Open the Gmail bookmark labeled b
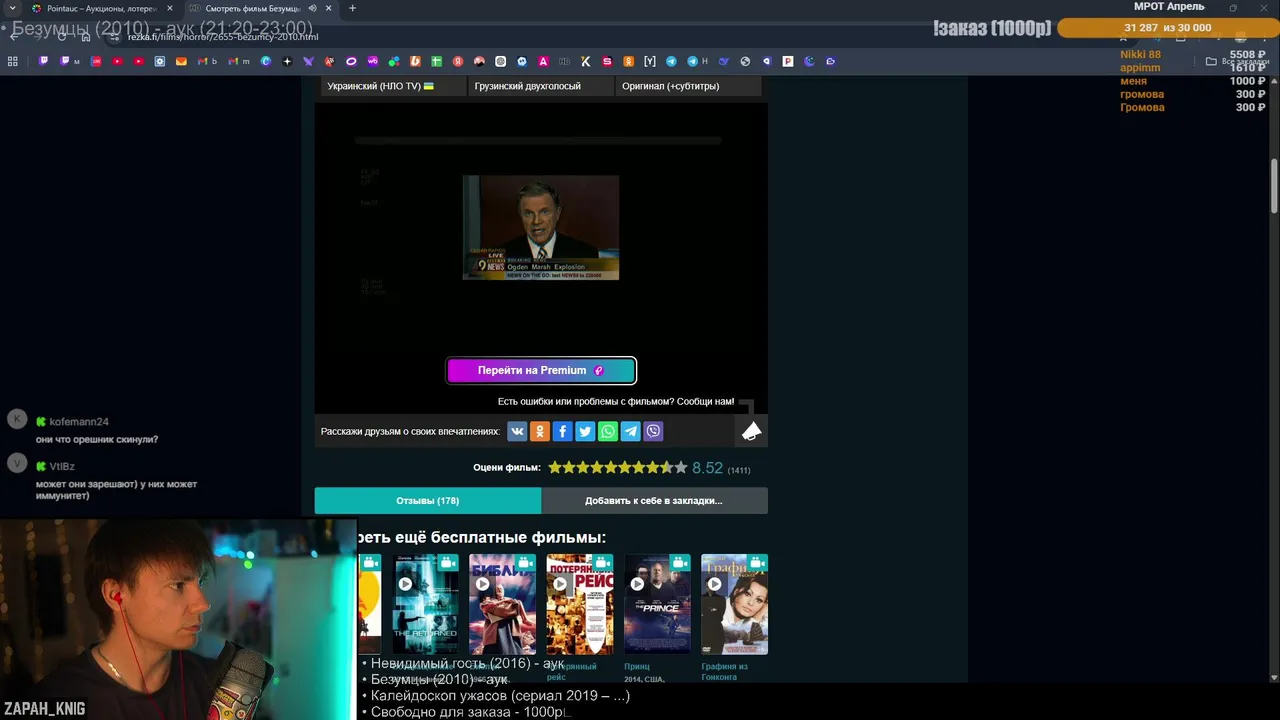The height and width of the screenshot is (720, 1280). coord(207,61)
